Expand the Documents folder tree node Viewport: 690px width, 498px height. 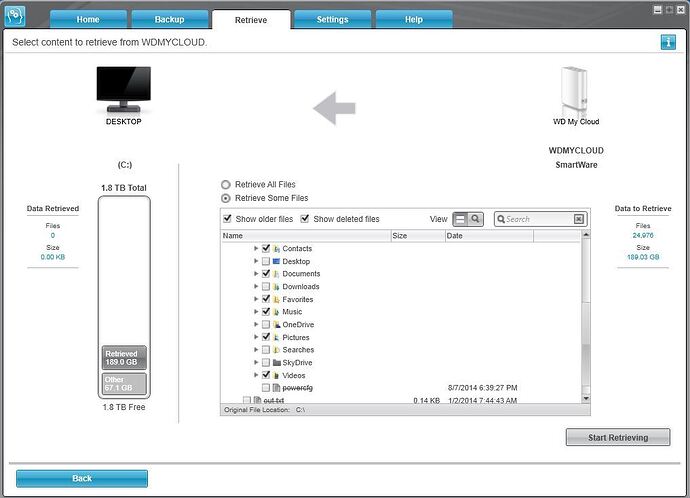pyautogui.click(x=256, y=274)
